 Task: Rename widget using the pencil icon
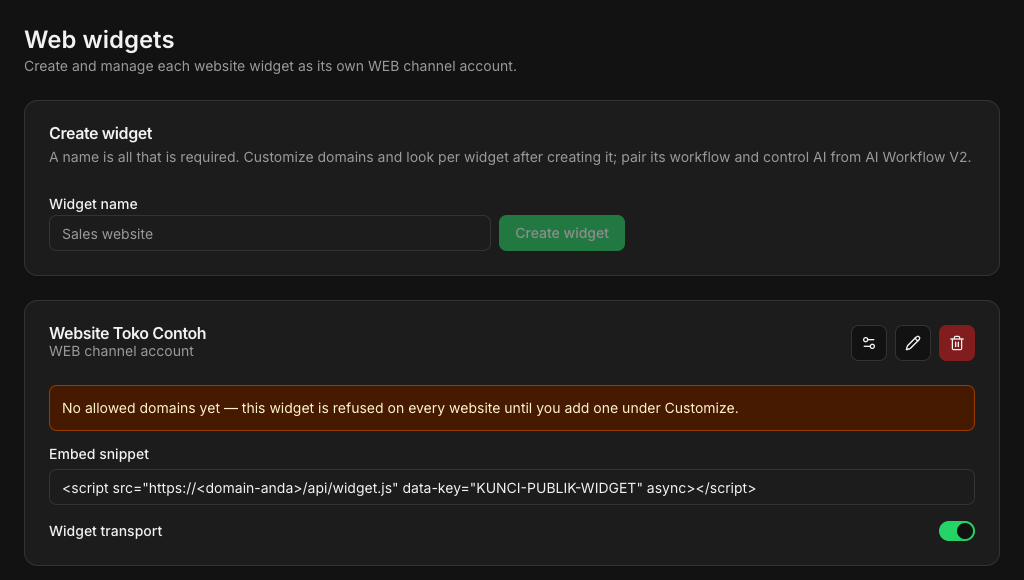click(912, 343)
